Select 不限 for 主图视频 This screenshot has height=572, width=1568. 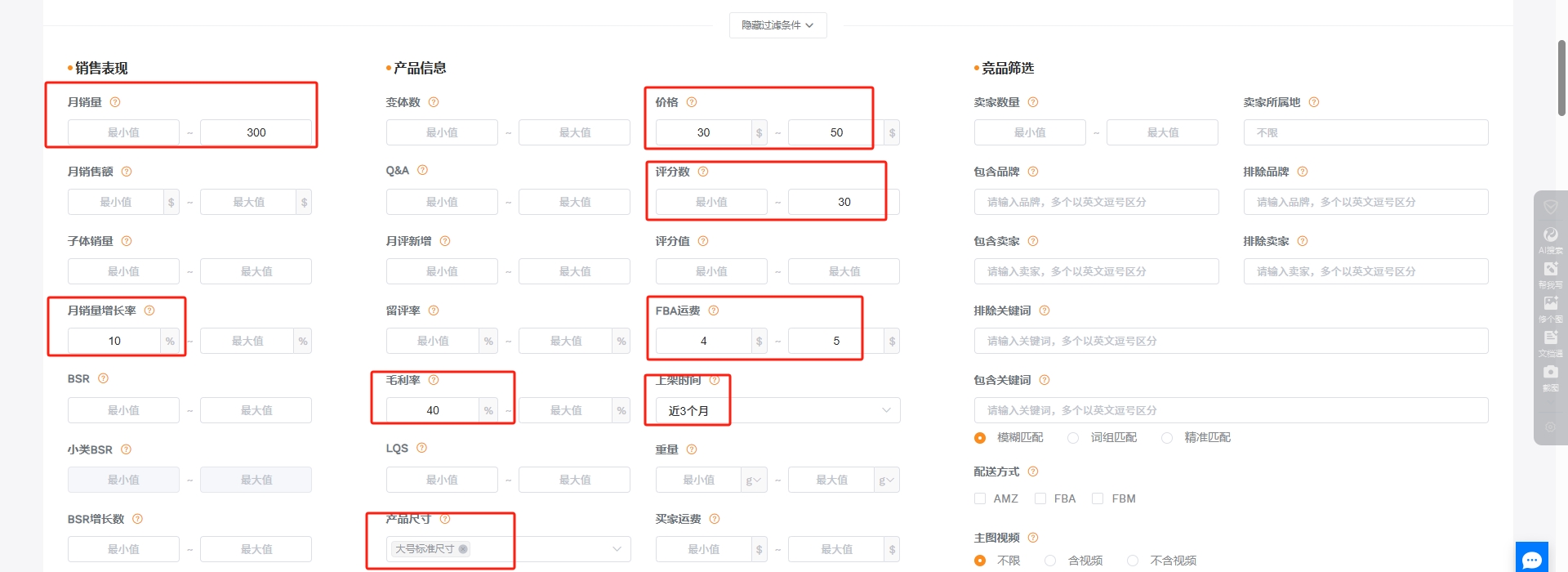(980, 561)
